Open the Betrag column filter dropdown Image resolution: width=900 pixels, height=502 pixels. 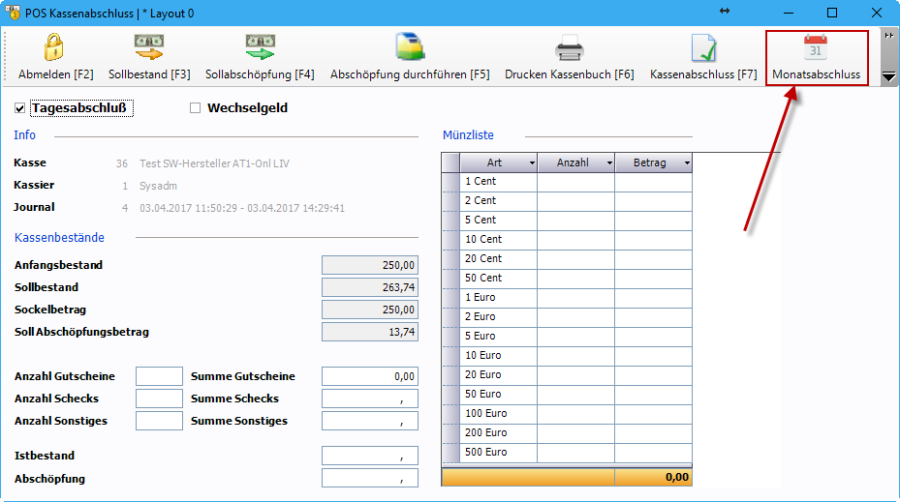click(x=686, y=163)
